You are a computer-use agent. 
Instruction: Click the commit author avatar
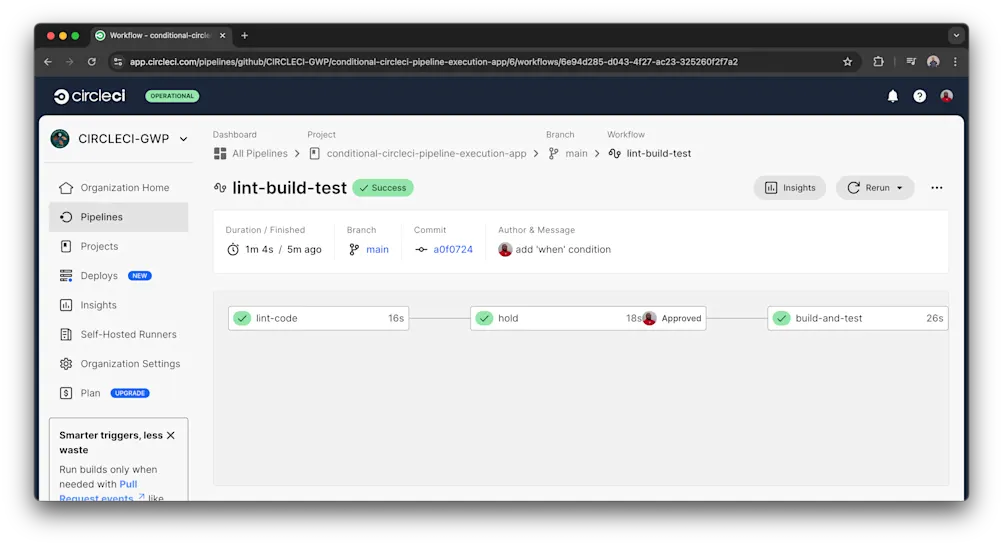point(505,249)
